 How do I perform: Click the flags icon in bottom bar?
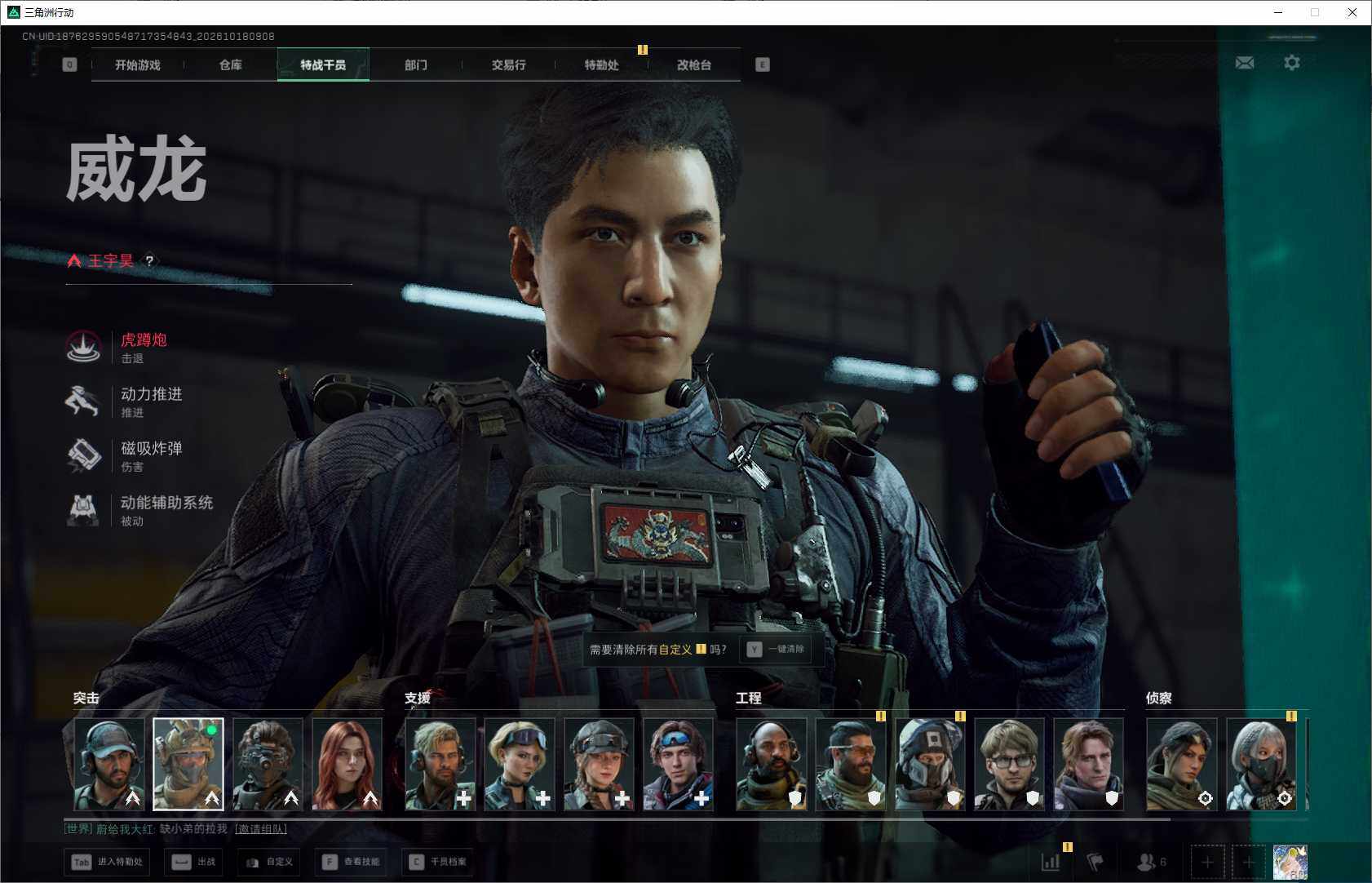tap(1095, 862)
